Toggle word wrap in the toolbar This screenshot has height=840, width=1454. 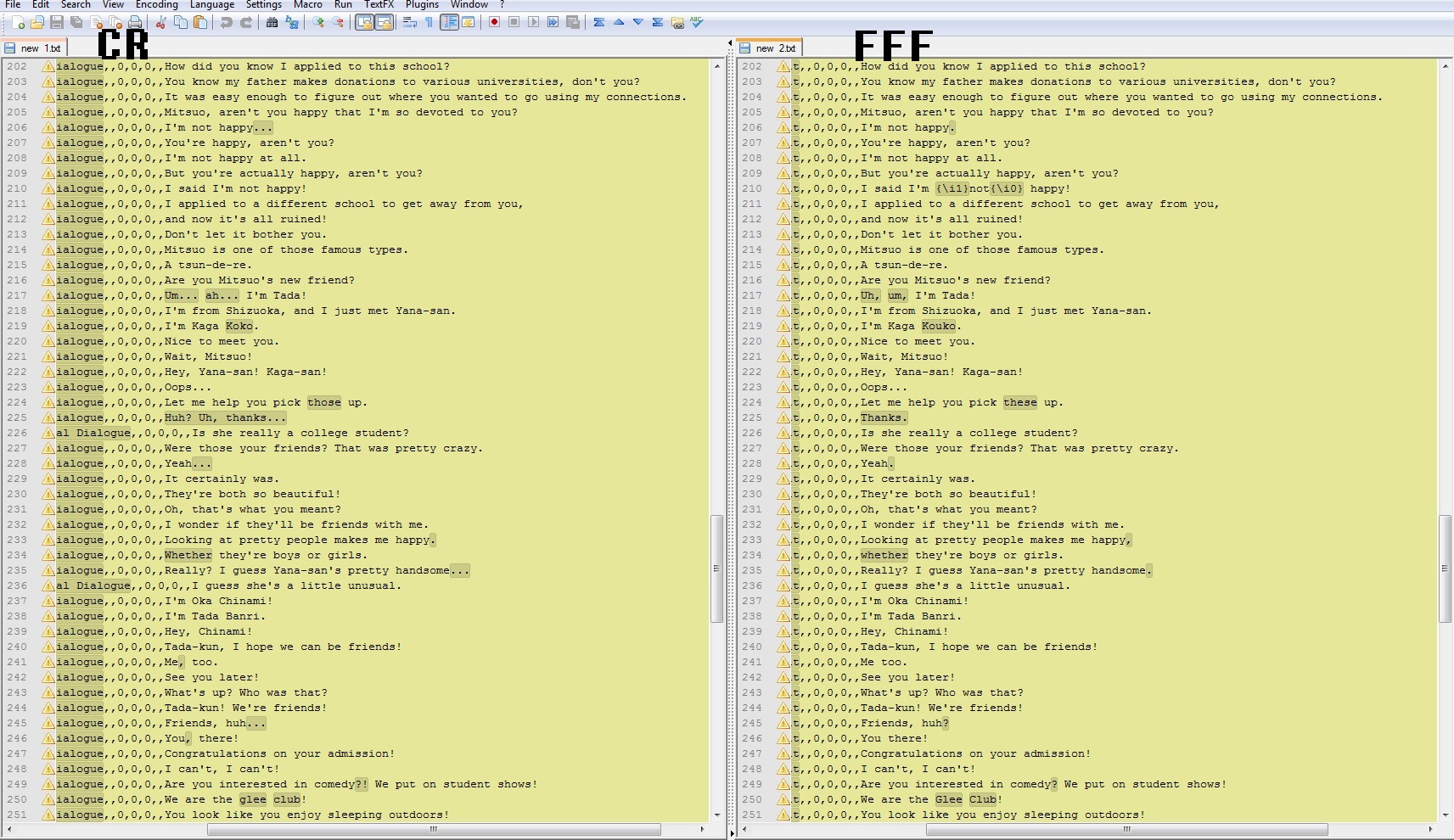[409, 22]
